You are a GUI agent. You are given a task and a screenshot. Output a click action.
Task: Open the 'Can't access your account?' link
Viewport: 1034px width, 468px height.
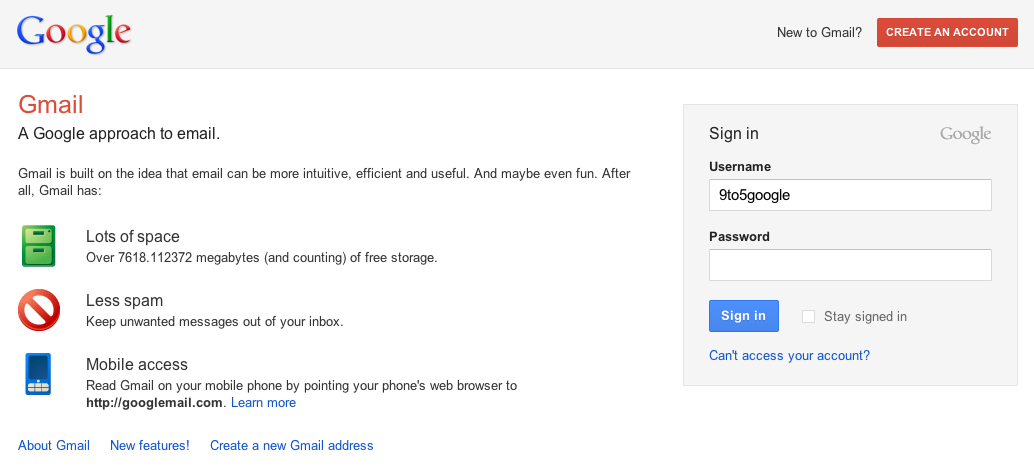pyautogui.click(x=789, y=355)
